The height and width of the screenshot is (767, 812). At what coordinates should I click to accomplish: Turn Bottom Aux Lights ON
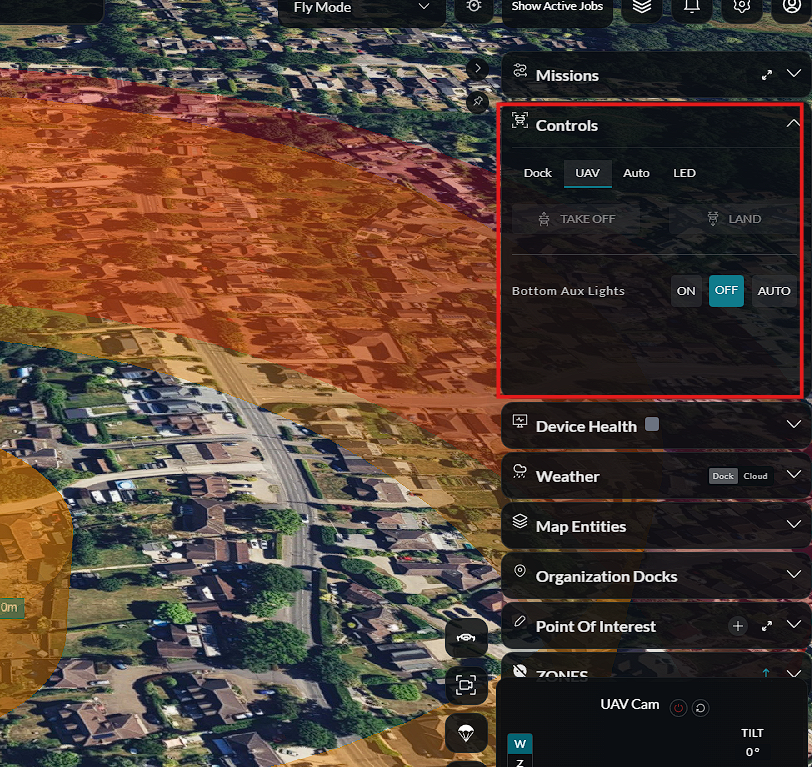coord(686,291)
